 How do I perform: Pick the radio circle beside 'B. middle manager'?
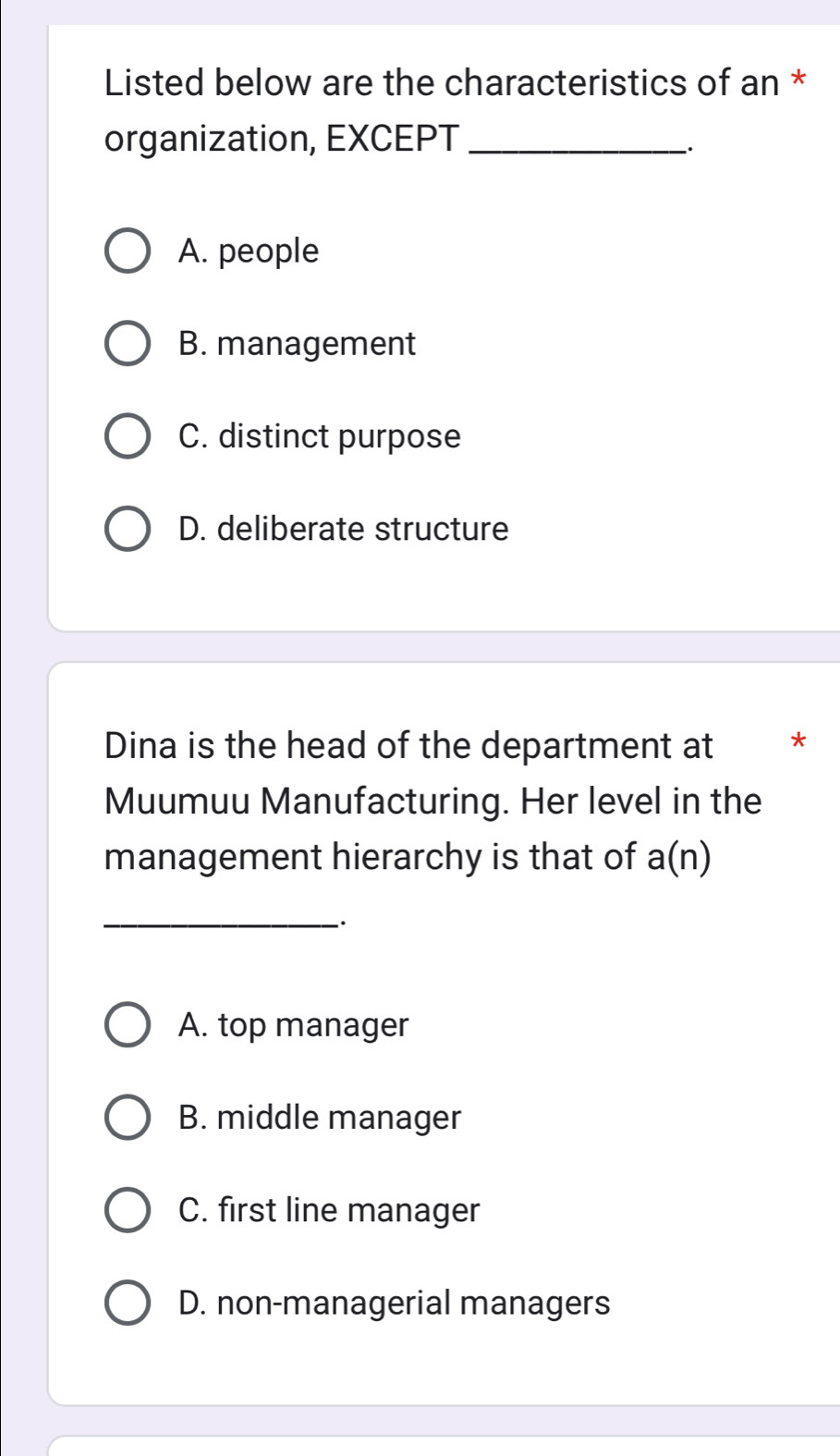pyautogui.click(x=128, y=1118)
